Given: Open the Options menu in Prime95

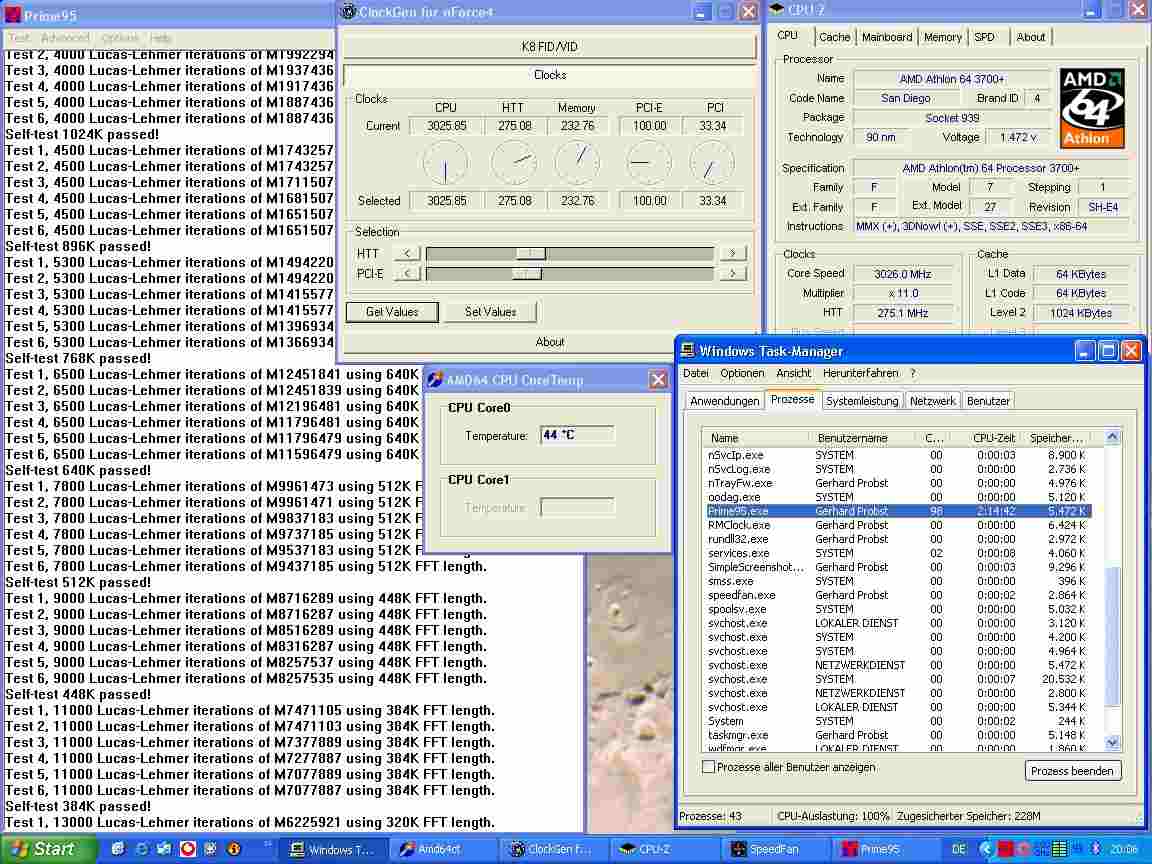Looking at the screenshot, I should pos(120,37).
